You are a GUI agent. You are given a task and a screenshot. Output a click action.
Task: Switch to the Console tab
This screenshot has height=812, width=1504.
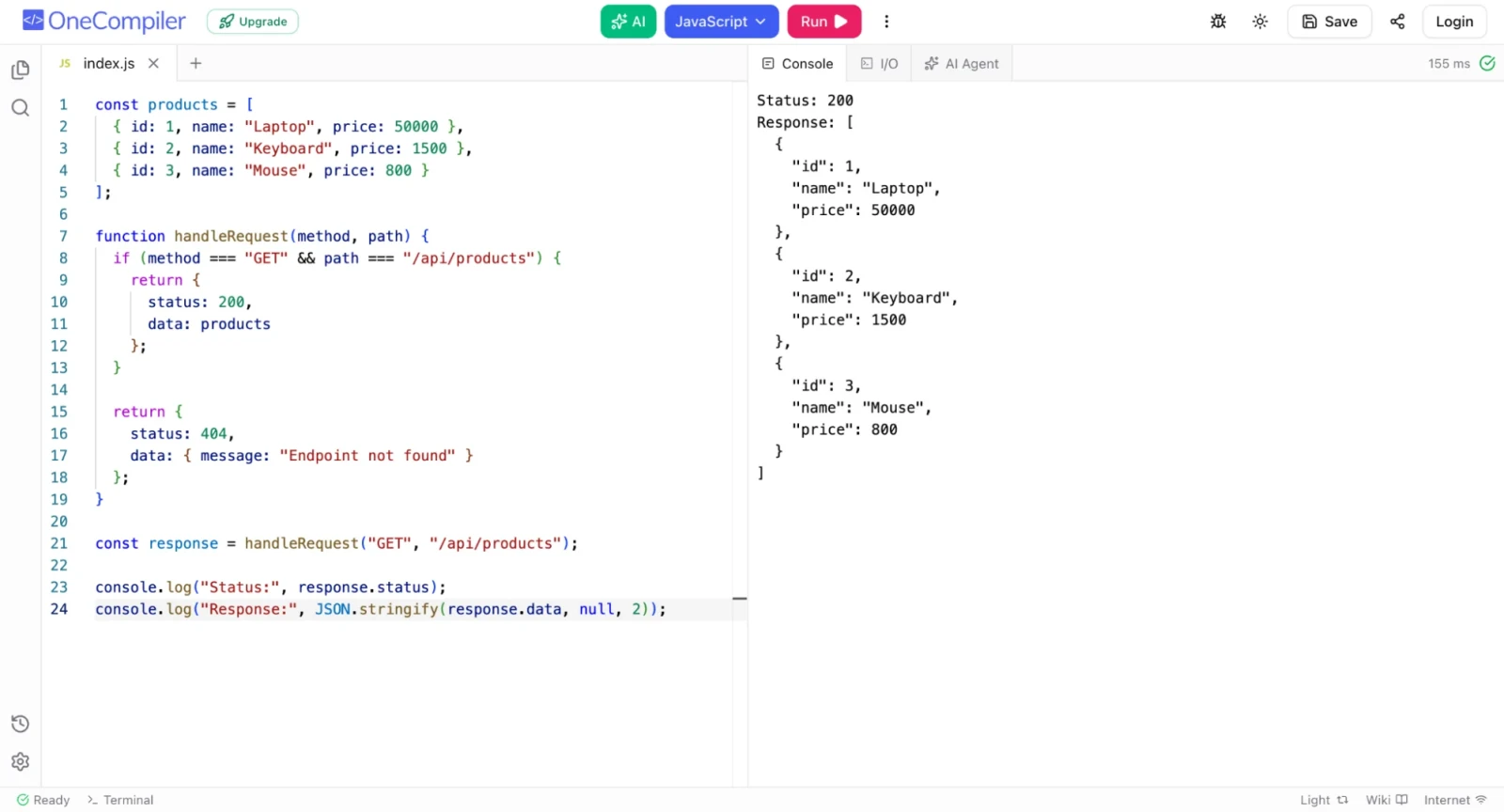pyautogui.click(x=797, y=64)
